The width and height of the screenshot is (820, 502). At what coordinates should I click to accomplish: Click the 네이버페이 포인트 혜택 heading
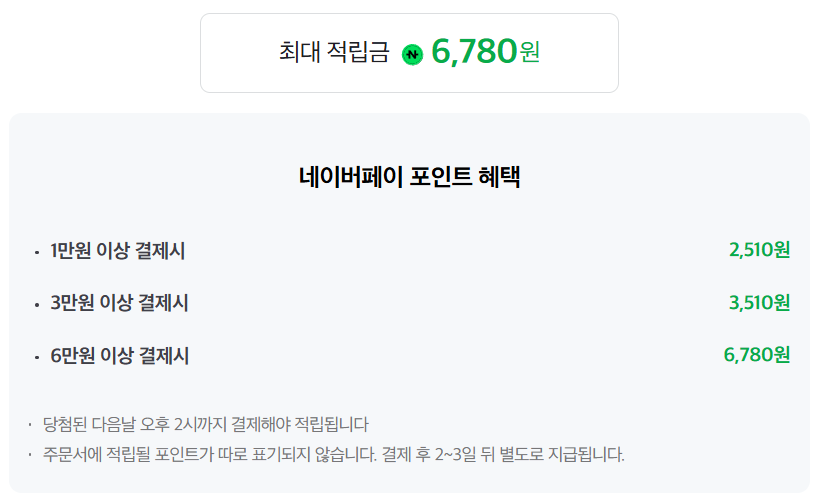click(409, 176)
